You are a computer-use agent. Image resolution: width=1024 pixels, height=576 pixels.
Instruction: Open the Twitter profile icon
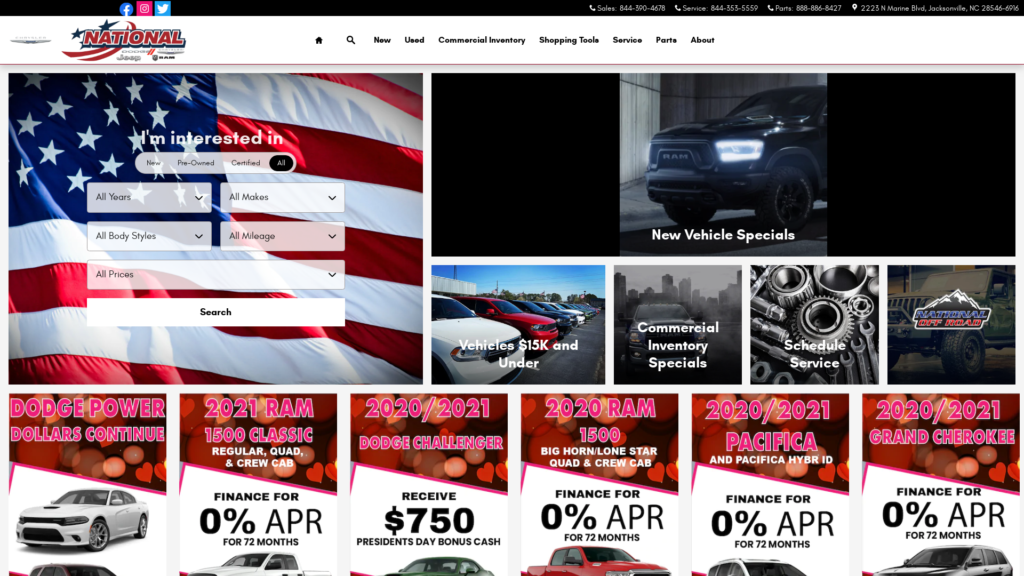pyautogui.click(x=162, y=9)
